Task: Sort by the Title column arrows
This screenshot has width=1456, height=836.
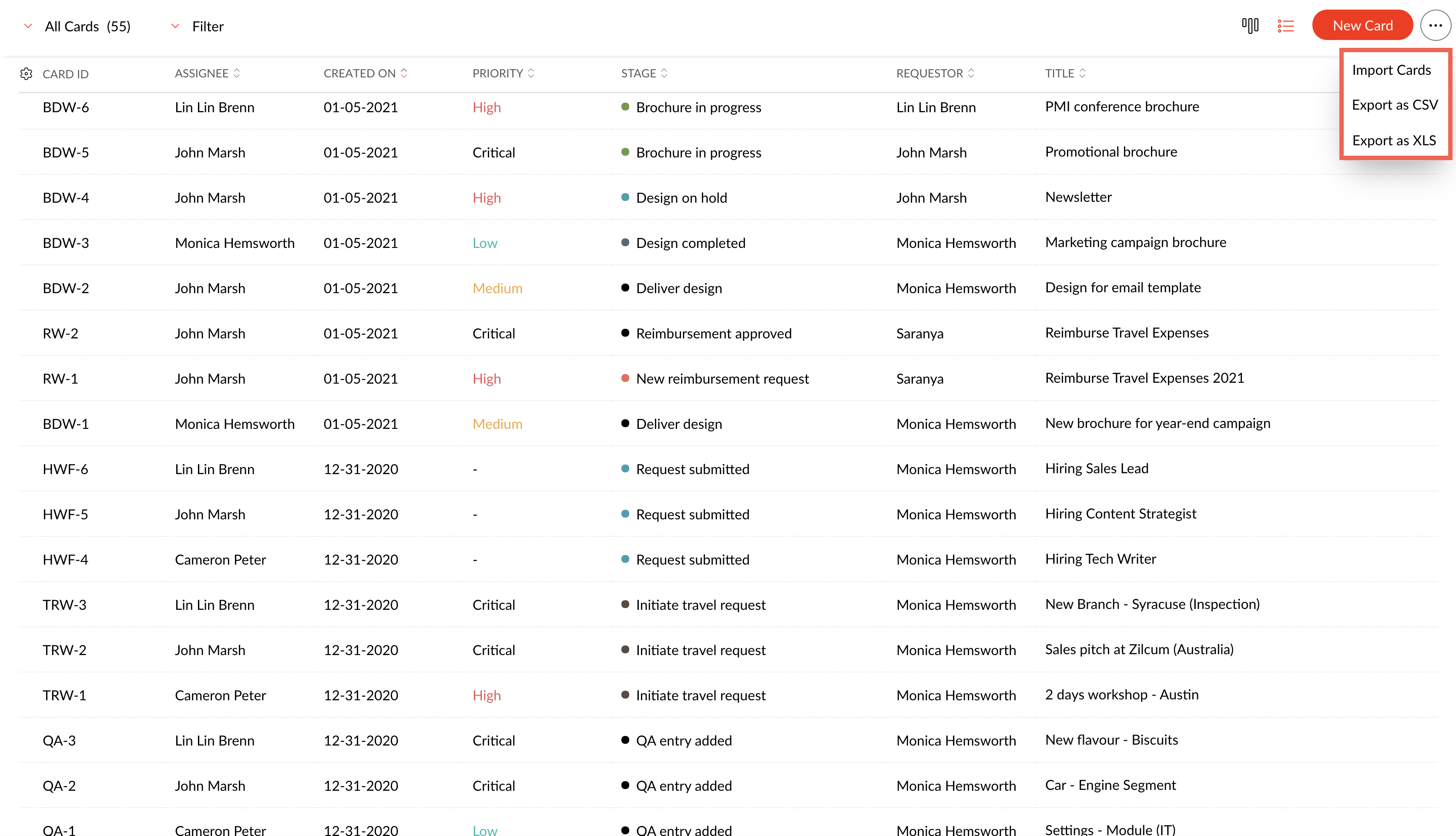Action: [x=1082, y=73]
